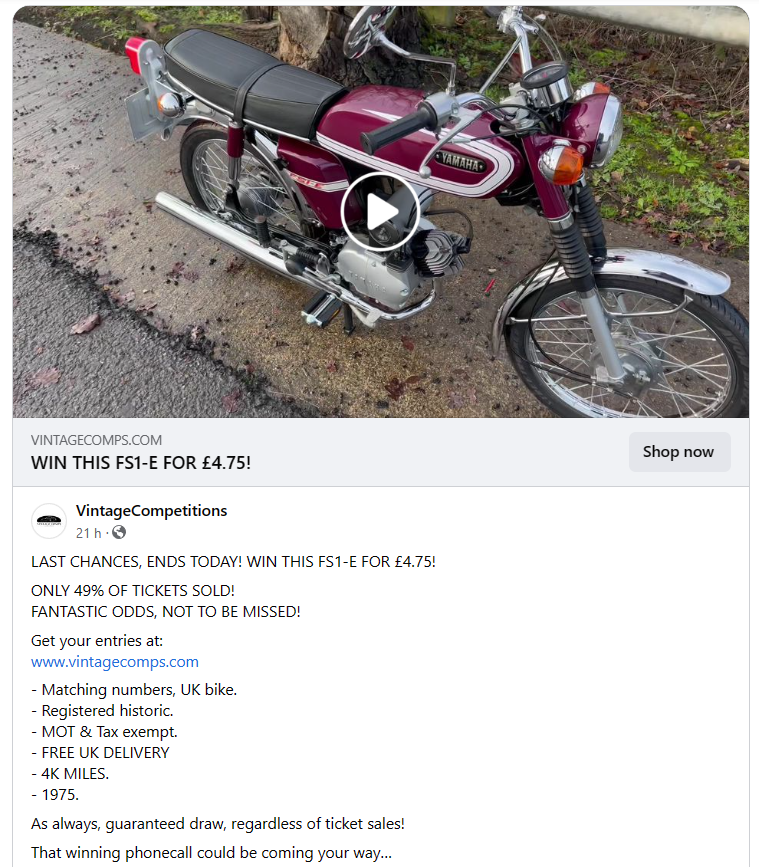The image size is (759, 867).
Task: Click the VINTAGECOMPS.COM domain label
Action: coord(96,440)
